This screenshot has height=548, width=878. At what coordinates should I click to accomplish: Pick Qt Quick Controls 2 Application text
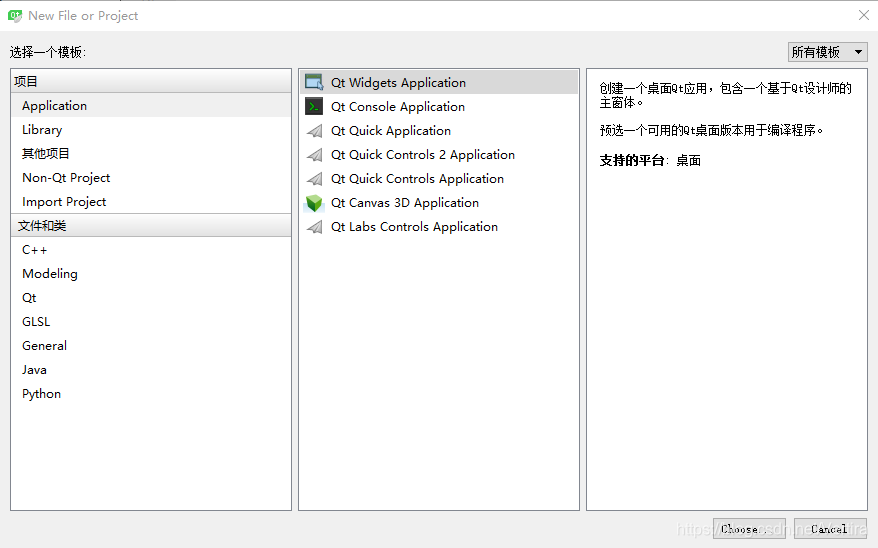pos(423,155)
